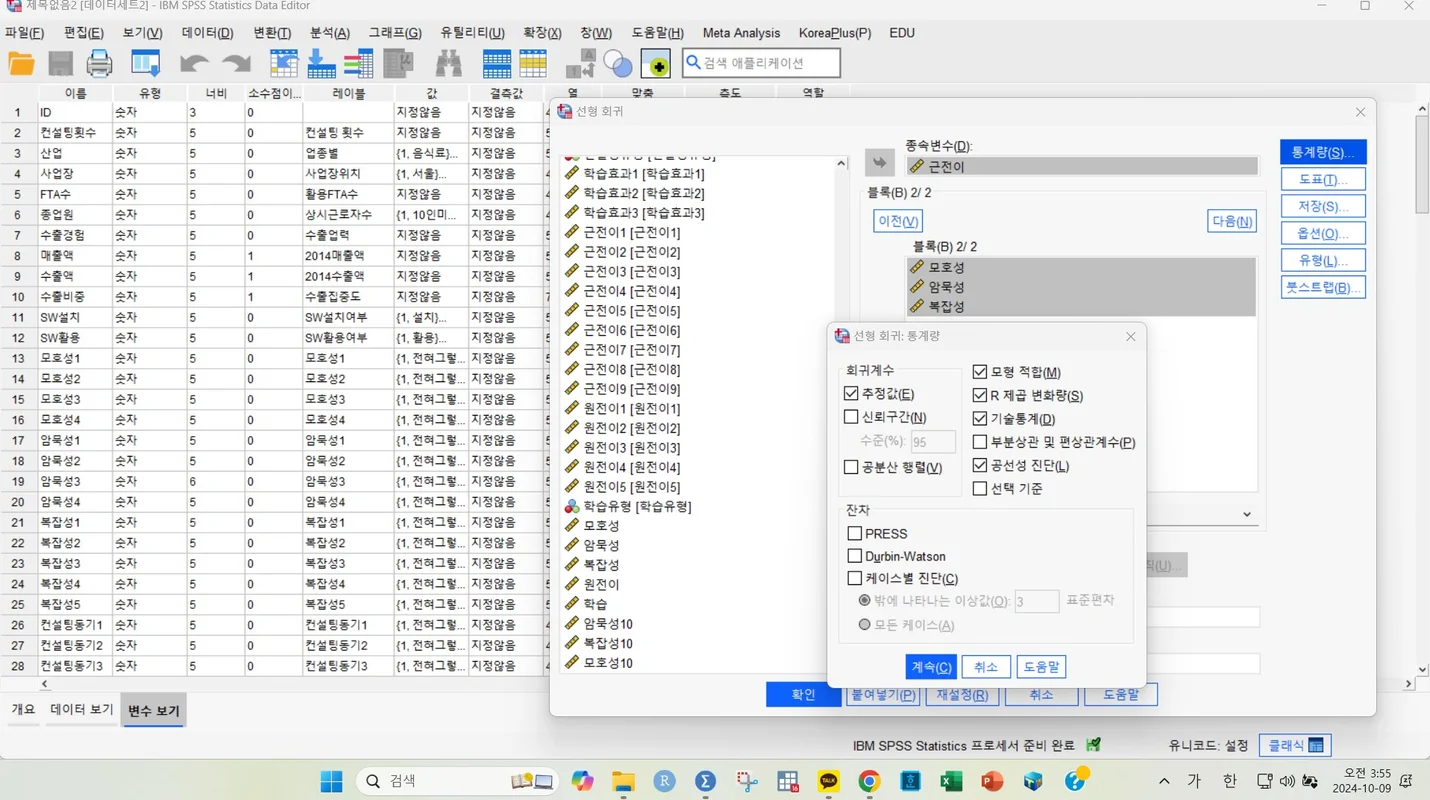Open KakaoTalk from the taskbar
Screen dimensions: 1430x800
(828, 781)
